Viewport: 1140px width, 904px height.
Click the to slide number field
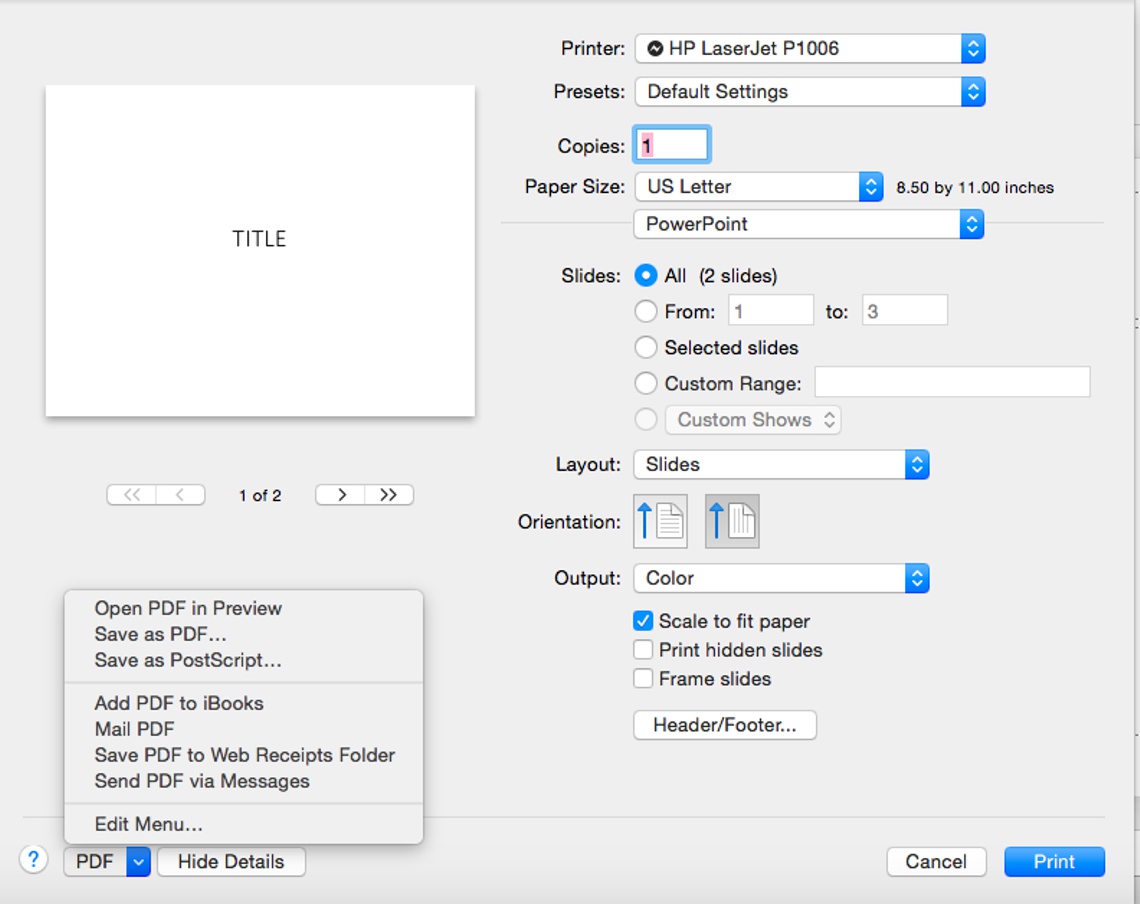click(x=904, y=311)
